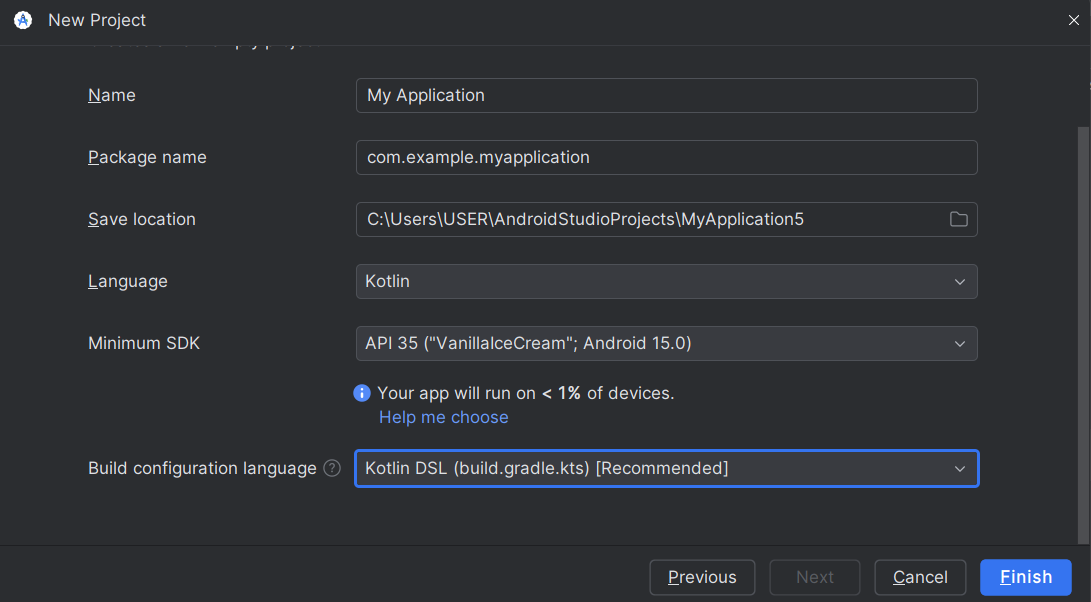Viewport: 1091px width, 602px height.
Task: Click the help icon beside Build configuration language
Action: (x=332, y=468)
